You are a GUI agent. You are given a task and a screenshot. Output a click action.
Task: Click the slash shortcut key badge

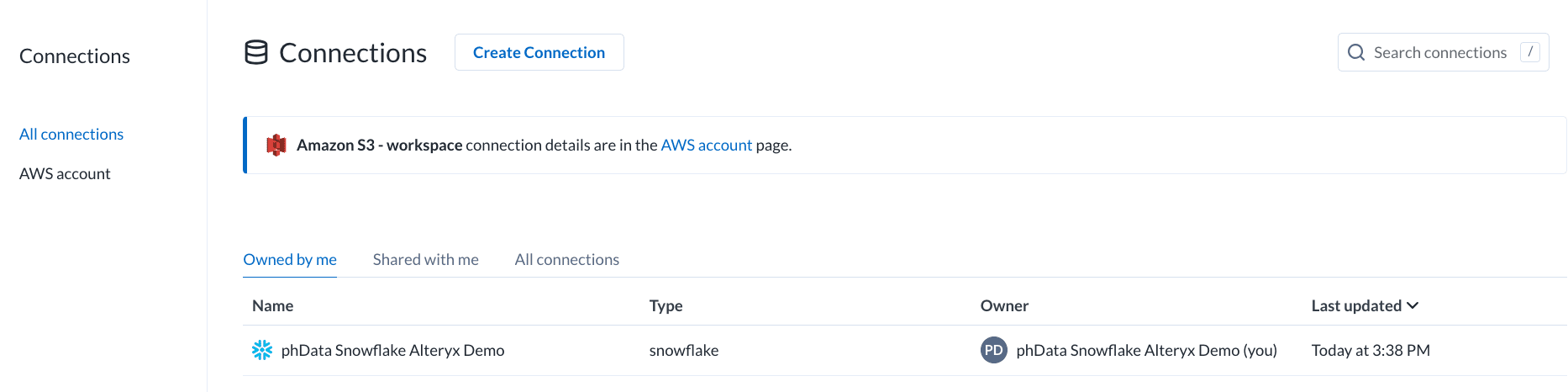1530,52
